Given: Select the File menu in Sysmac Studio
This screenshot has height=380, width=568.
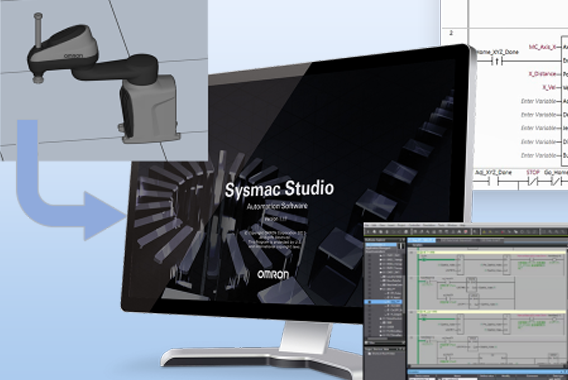Looking at the screenshot, I should point(367,225).
